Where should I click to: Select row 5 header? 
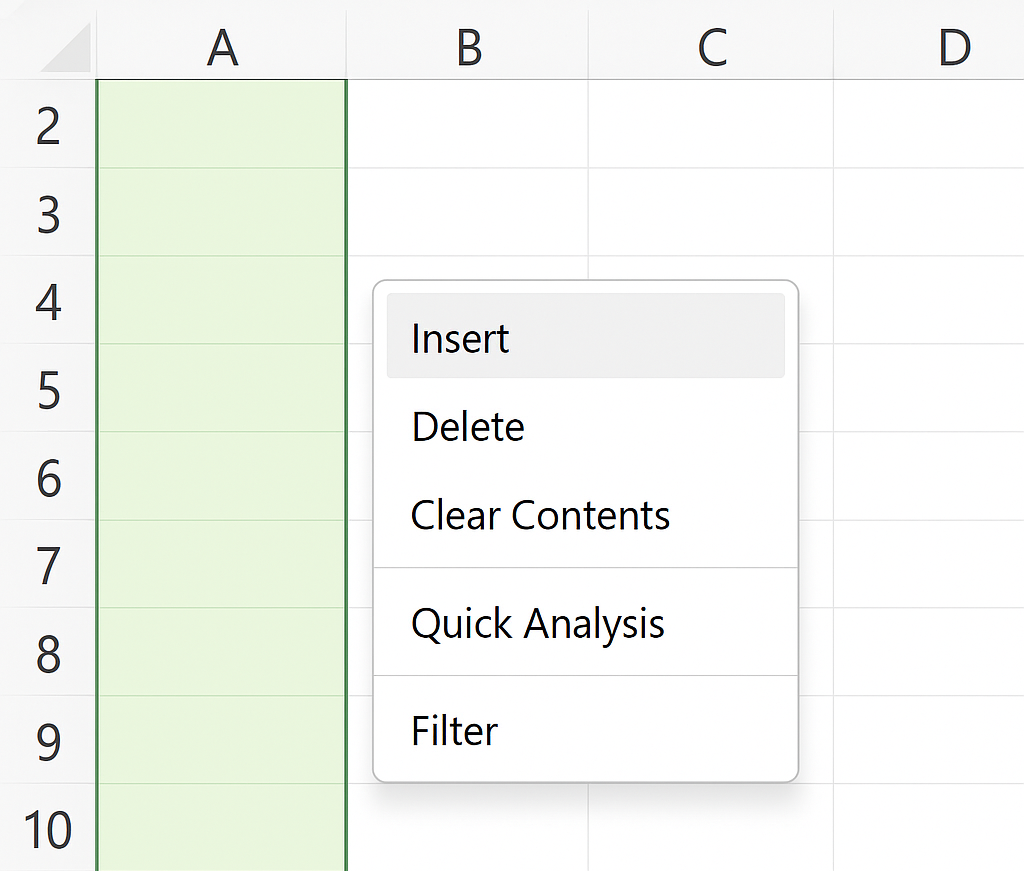tap(48, 388)
